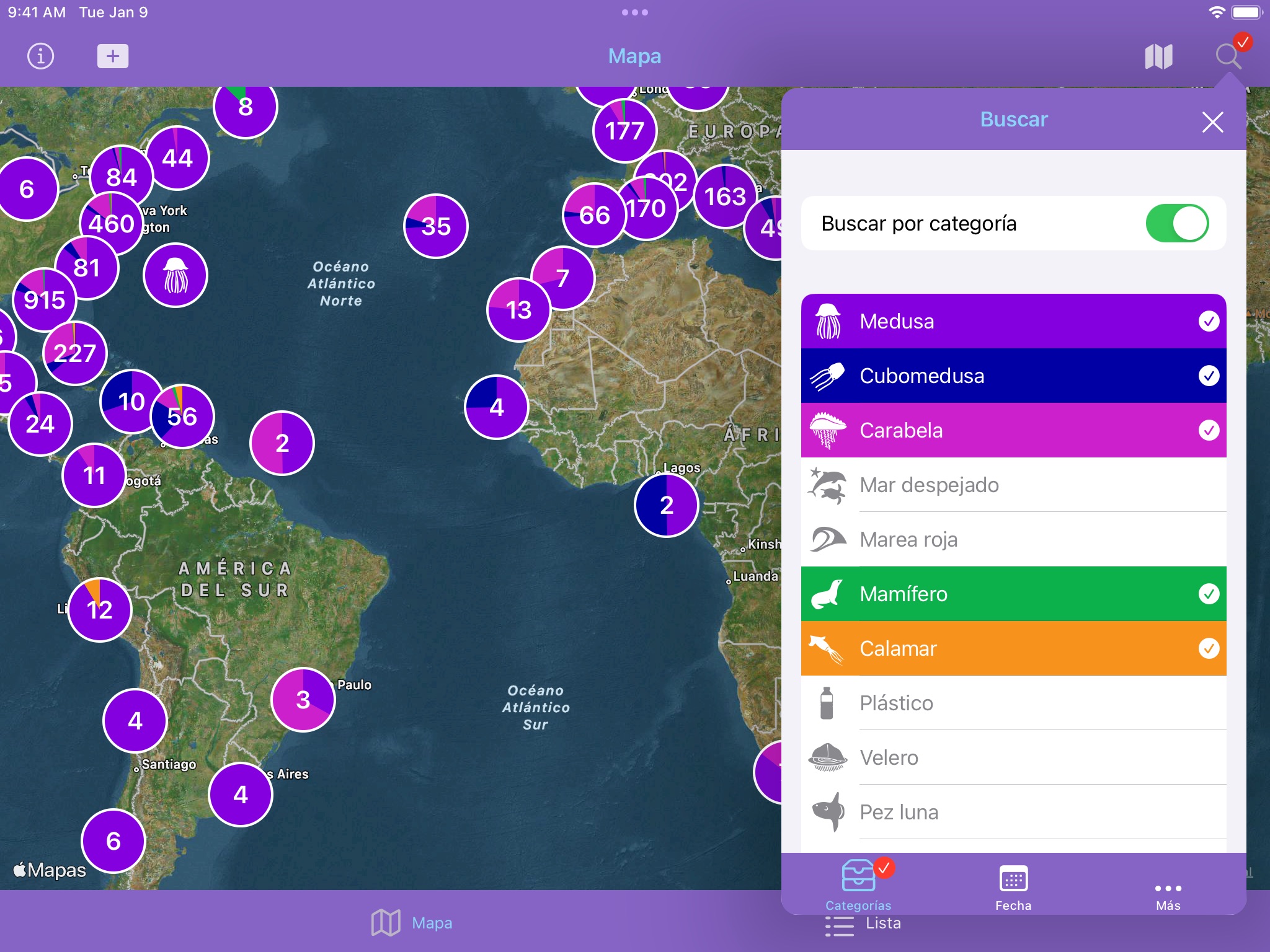Tap the Mapa title in header
Image resolution: width=1270 pixels, height=952 pixels.
coord(634,56)
